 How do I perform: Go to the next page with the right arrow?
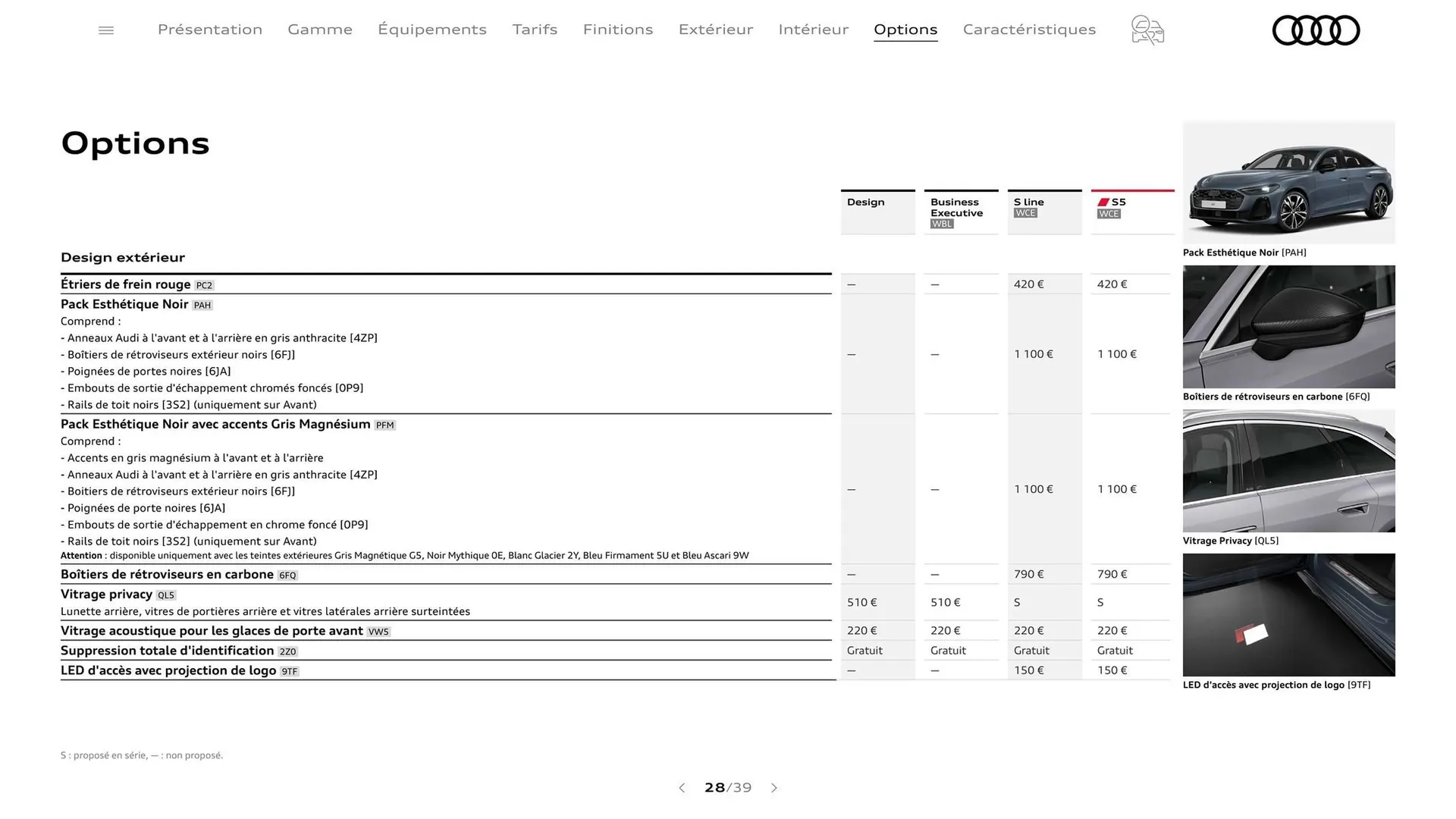774,788
